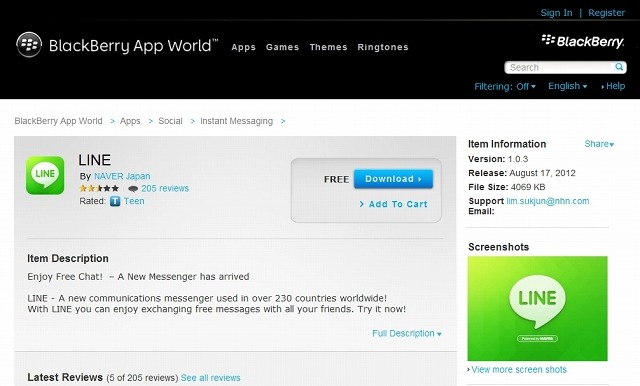Click the speech bubble reviews icon
The height and width of the screenshot is (386, 640).
click(133, 189)
